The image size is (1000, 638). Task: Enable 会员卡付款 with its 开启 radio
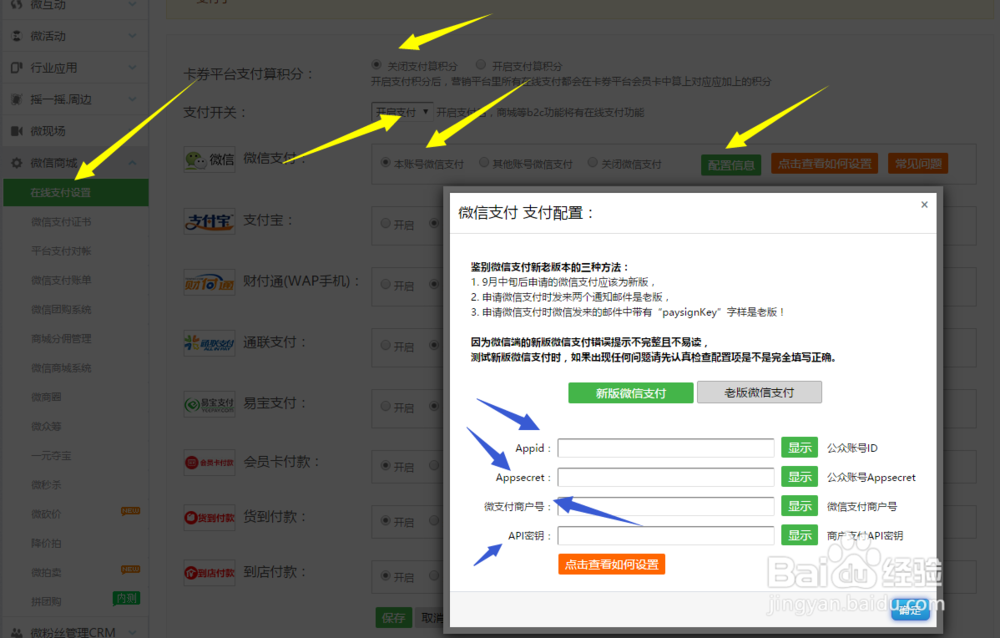pos(385,466)
